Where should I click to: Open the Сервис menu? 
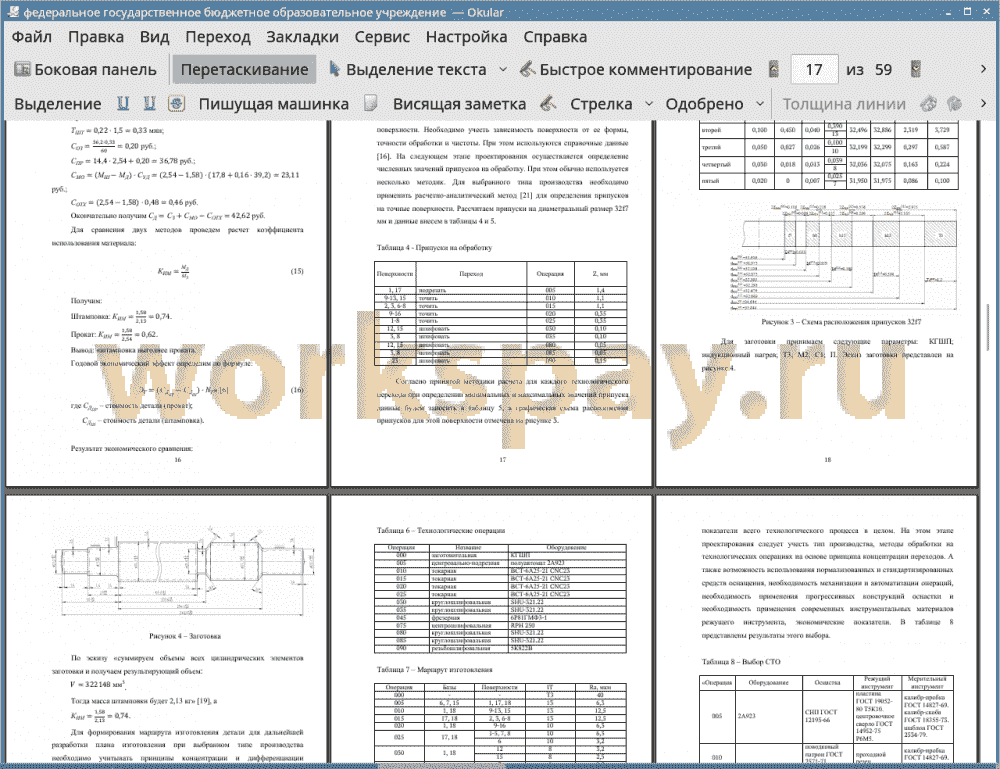tap(382, 37)
